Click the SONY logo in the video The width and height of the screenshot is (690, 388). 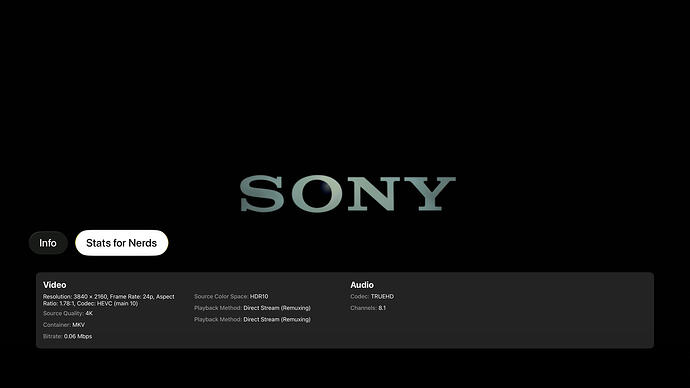348,194
